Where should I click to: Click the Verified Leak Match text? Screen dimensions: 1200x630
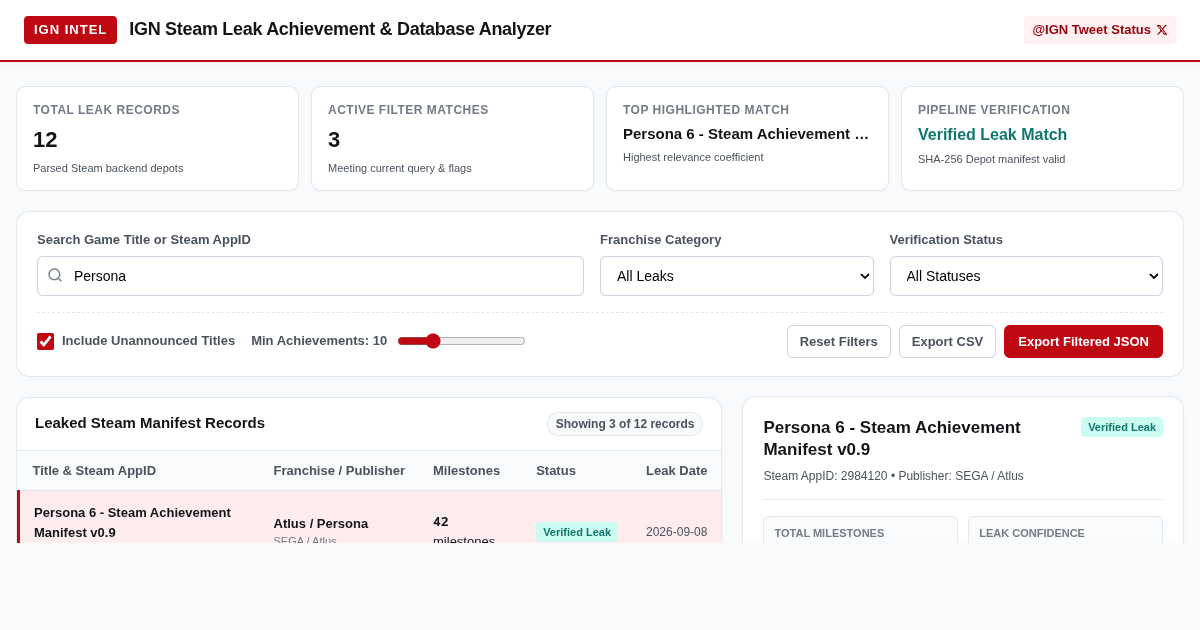[x=992, y=135]
